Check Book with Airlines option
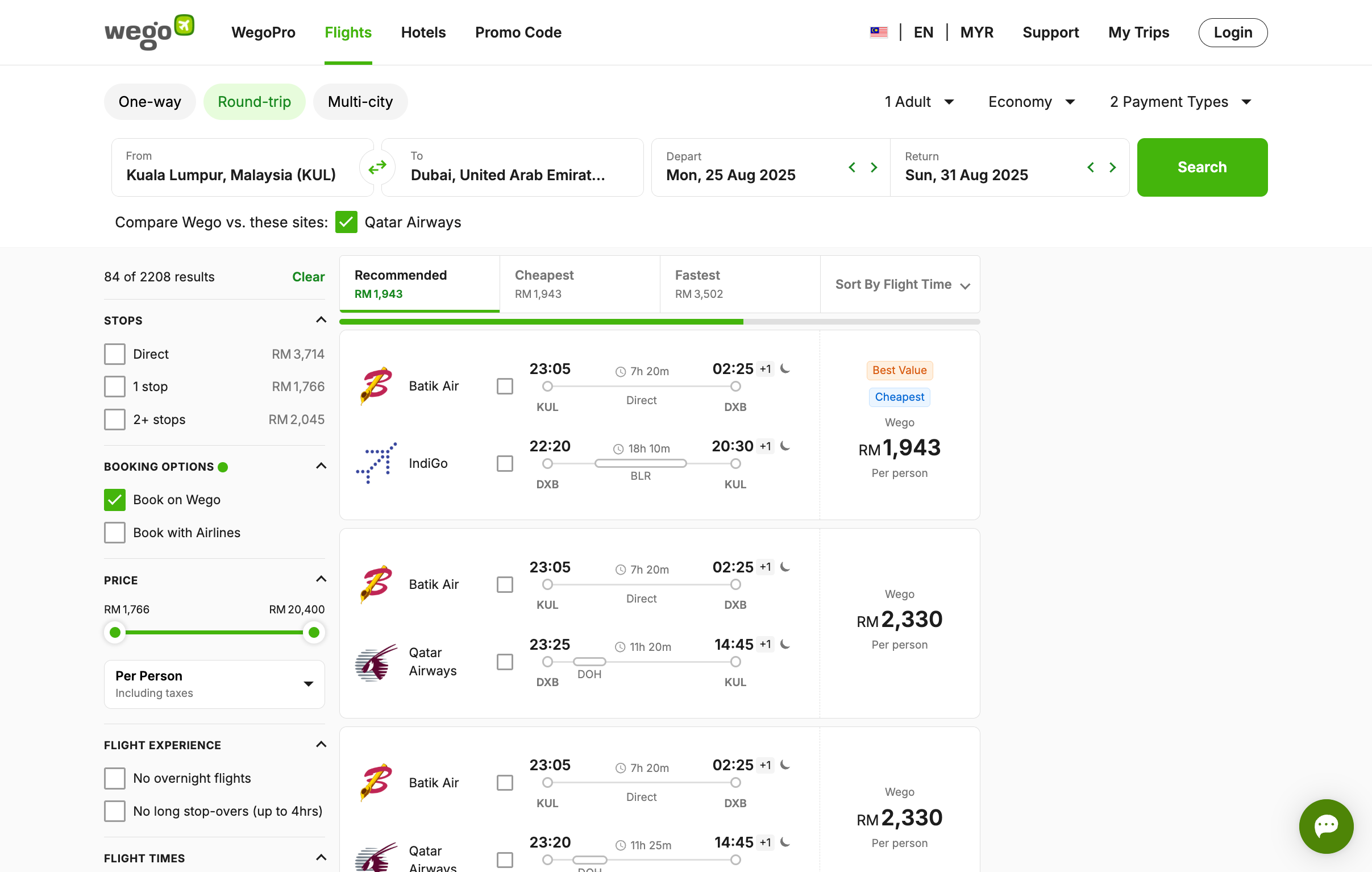The image size is (1372, 872). 115,532
